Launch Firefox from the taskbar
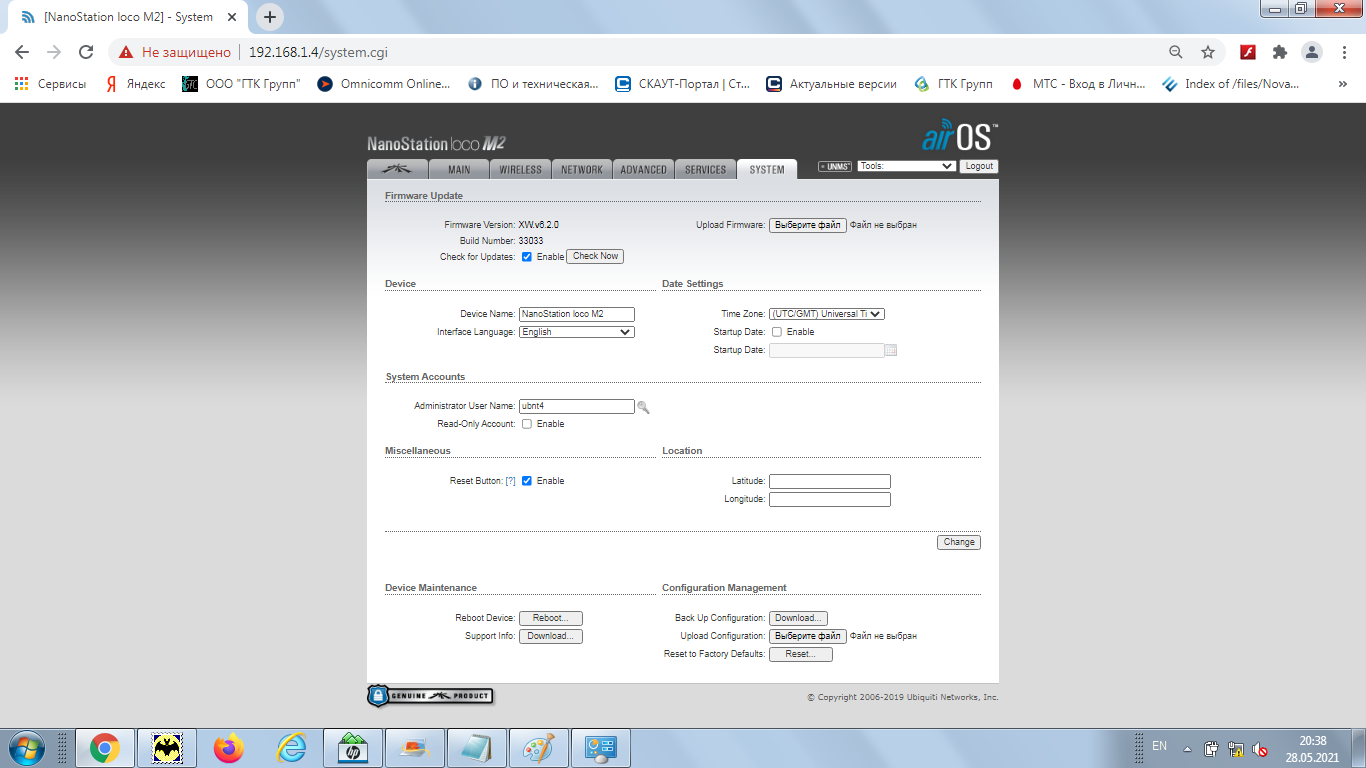 228,748
